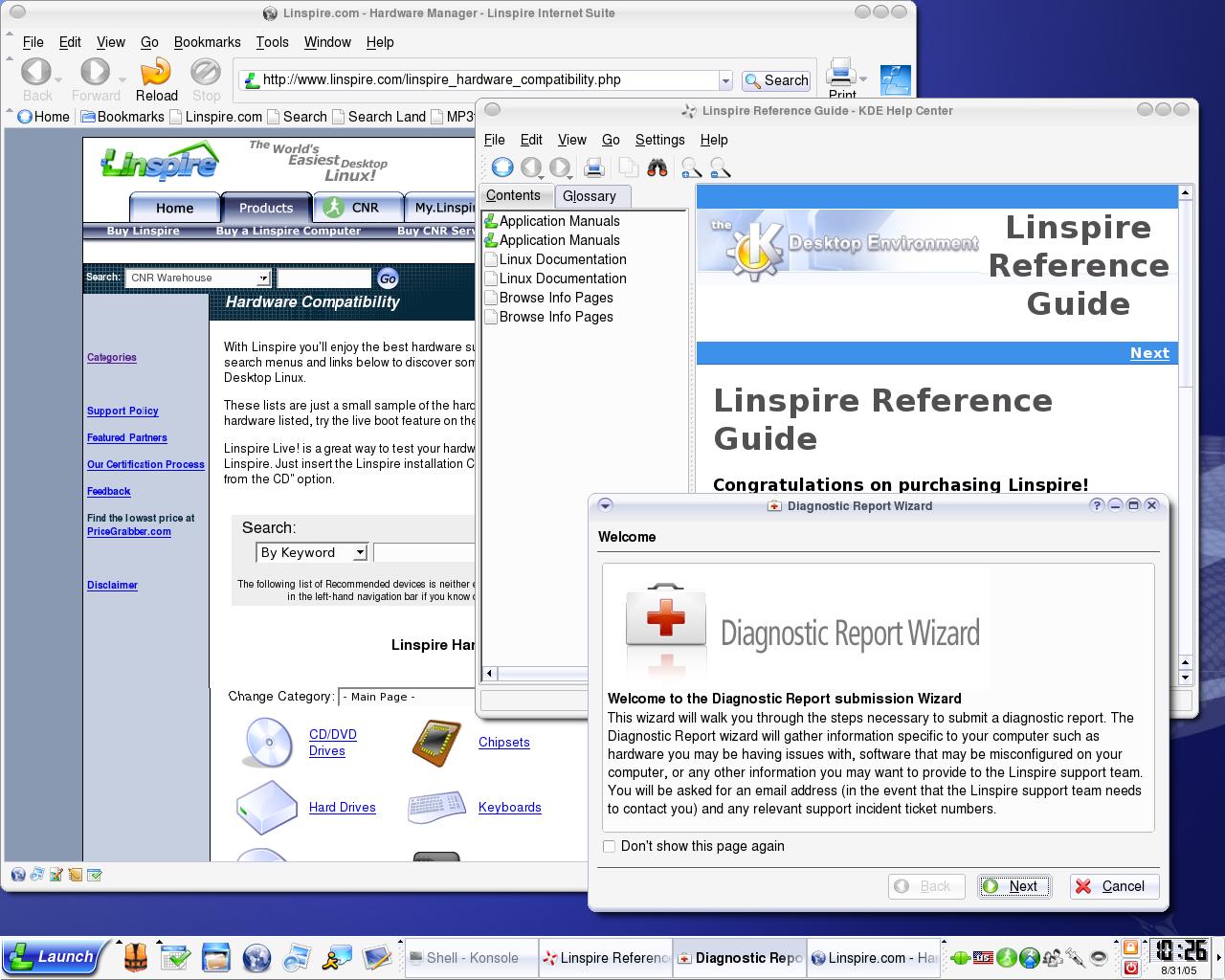The height and width of the screenshot is (980, 1225).
Task: Click the CD/DVD Drives disc icon
Action: (267, 742)
